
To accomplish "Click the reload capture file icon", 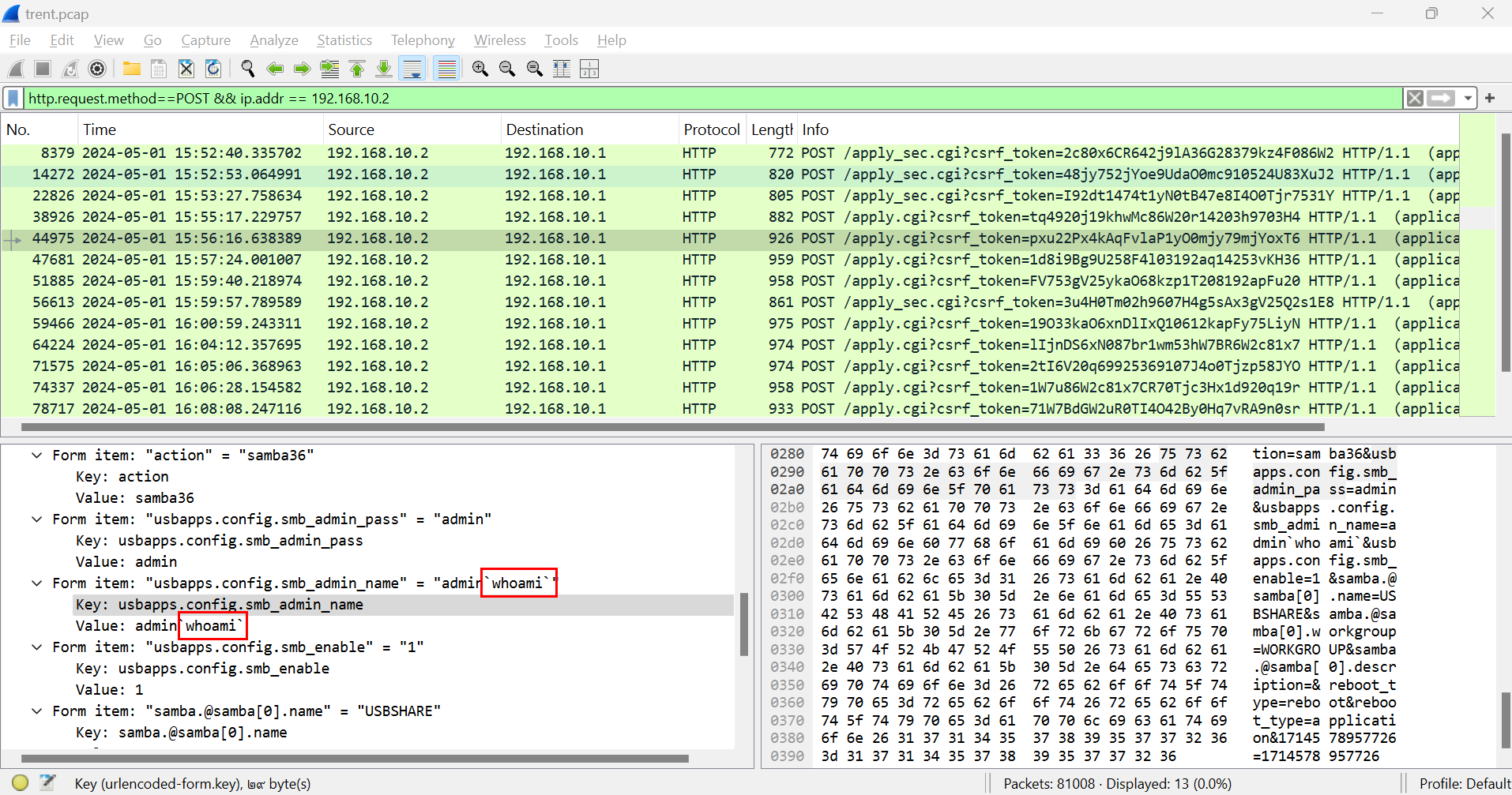I will point(213,69).
